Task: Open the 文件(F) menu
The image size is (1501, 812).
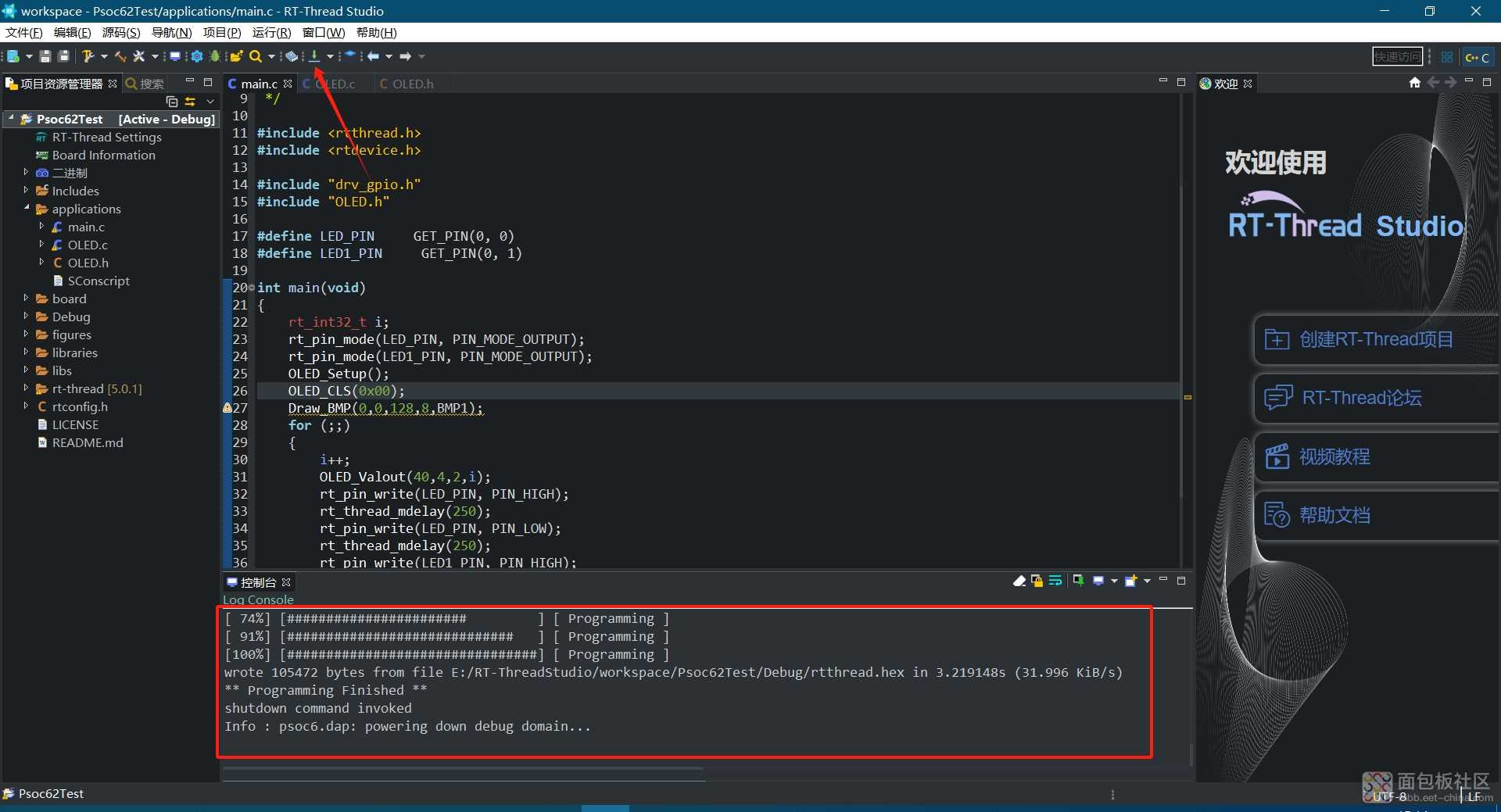Action: click(x=24, y=32)
